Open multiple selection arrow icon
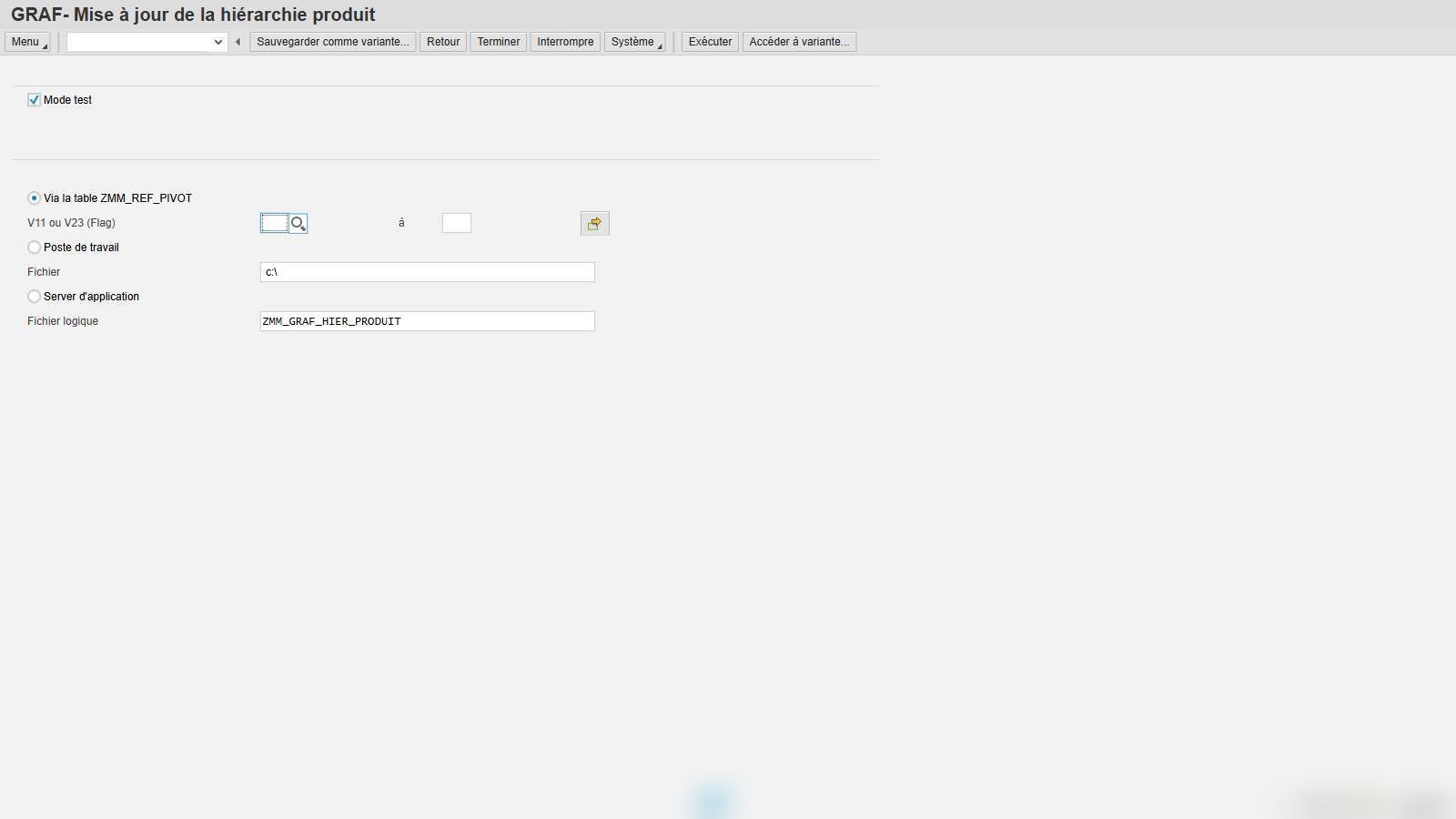1456x819 pixels. click(595, 224)
